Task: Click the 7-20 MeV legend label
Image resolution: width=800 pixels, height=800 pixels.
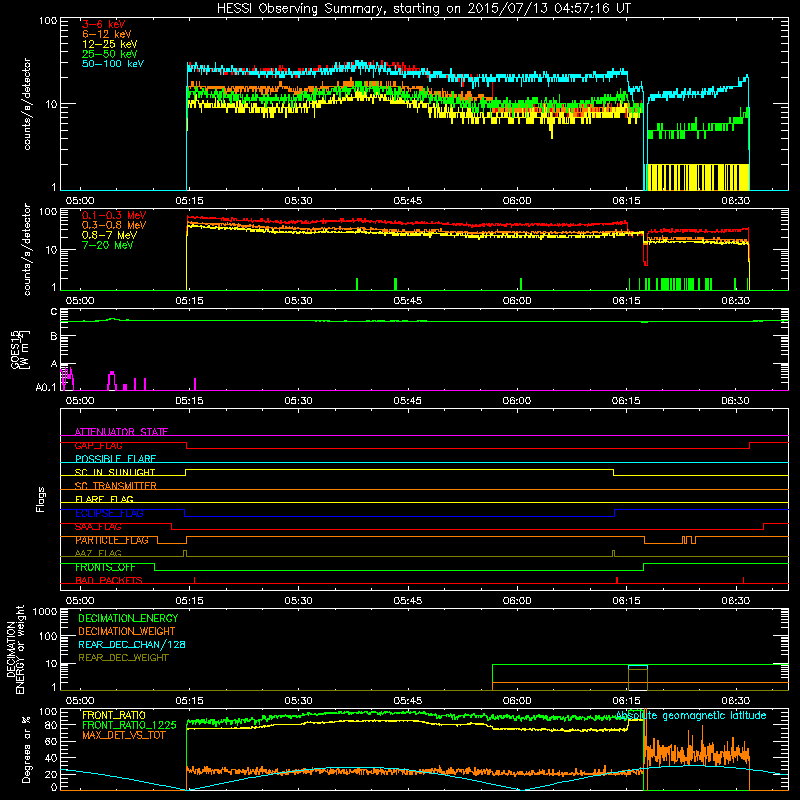Action: click(108, 245)
